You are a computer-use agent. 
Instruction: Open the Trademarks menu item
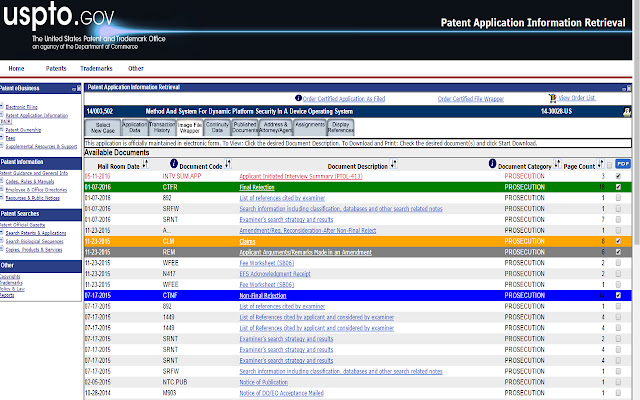96,69
